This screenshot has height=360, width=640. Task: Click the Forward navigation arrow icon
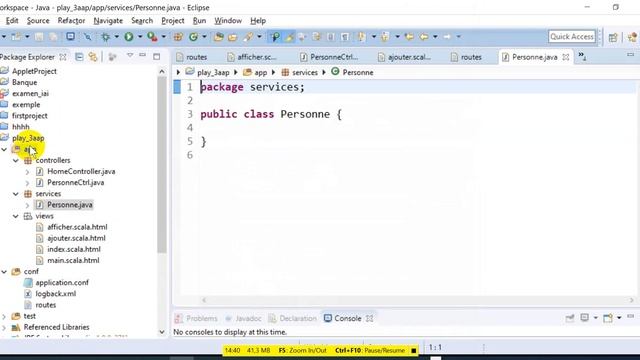[447, 37]
